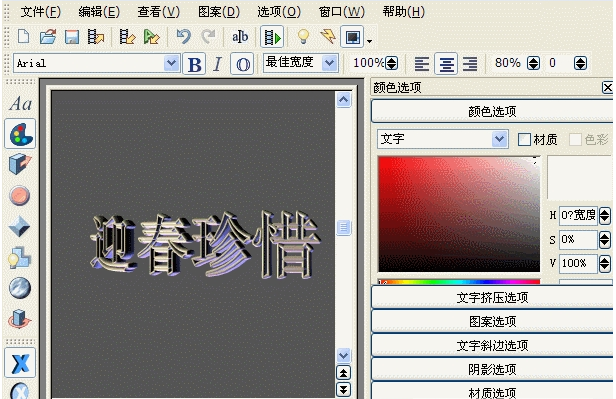
Task: Pick a color in the red gradient square
Action: [x=459, y=214]
